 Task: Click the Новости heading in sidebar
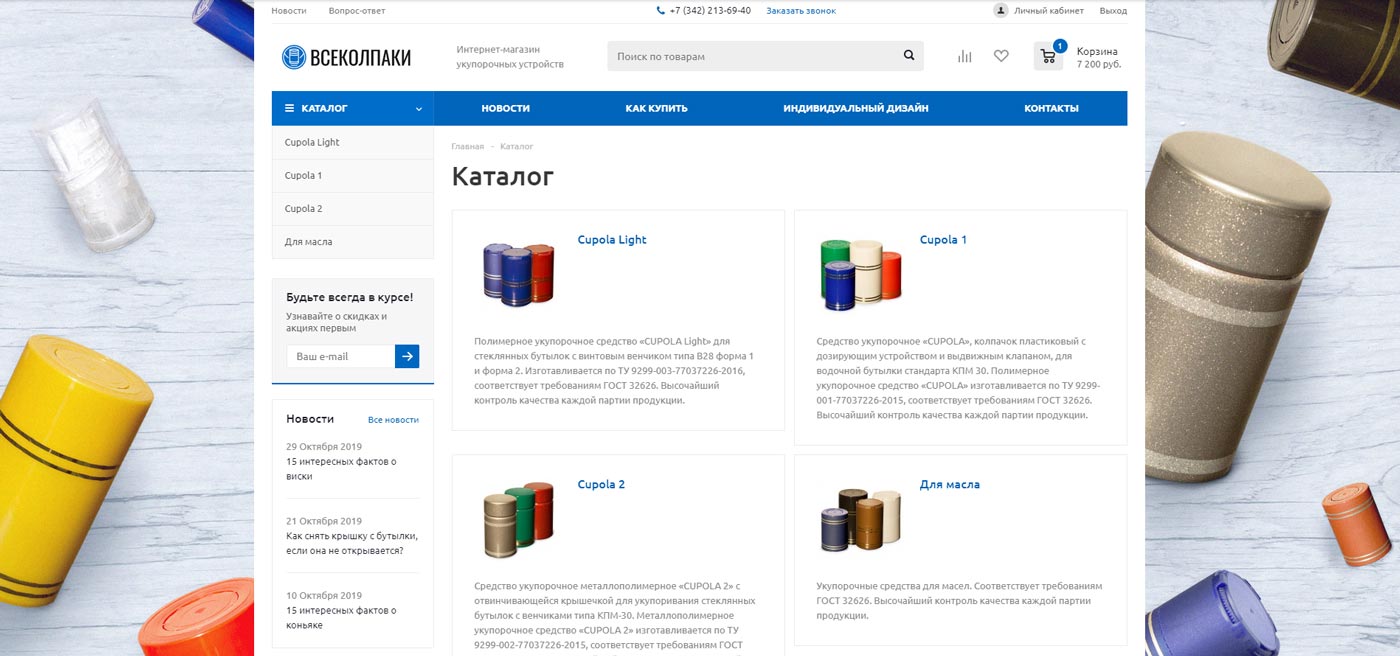(310, 419)
